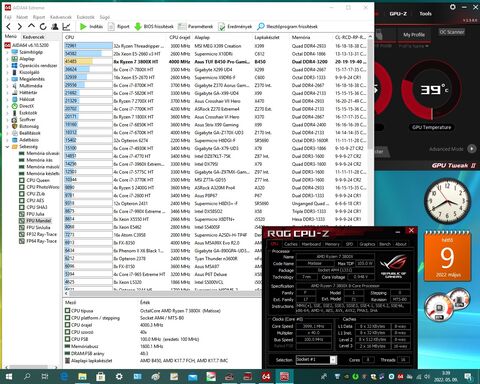Screen dimensions: 480x384
Task: Select CPU Queen benchmark
Action: tap(38, 180)
